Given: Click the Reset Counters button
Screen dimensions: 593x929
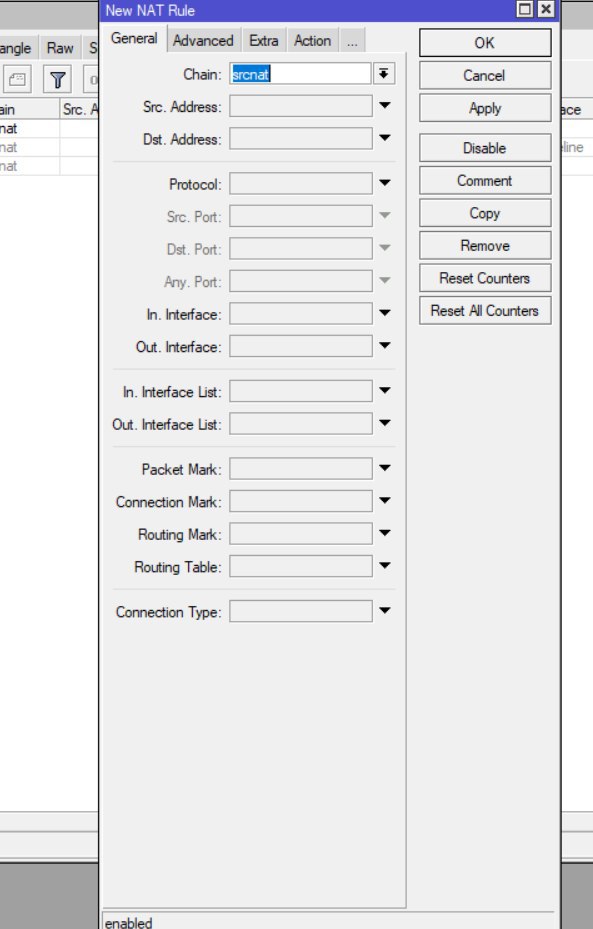Looking at the screenshot, I should [x=485, y=278].
